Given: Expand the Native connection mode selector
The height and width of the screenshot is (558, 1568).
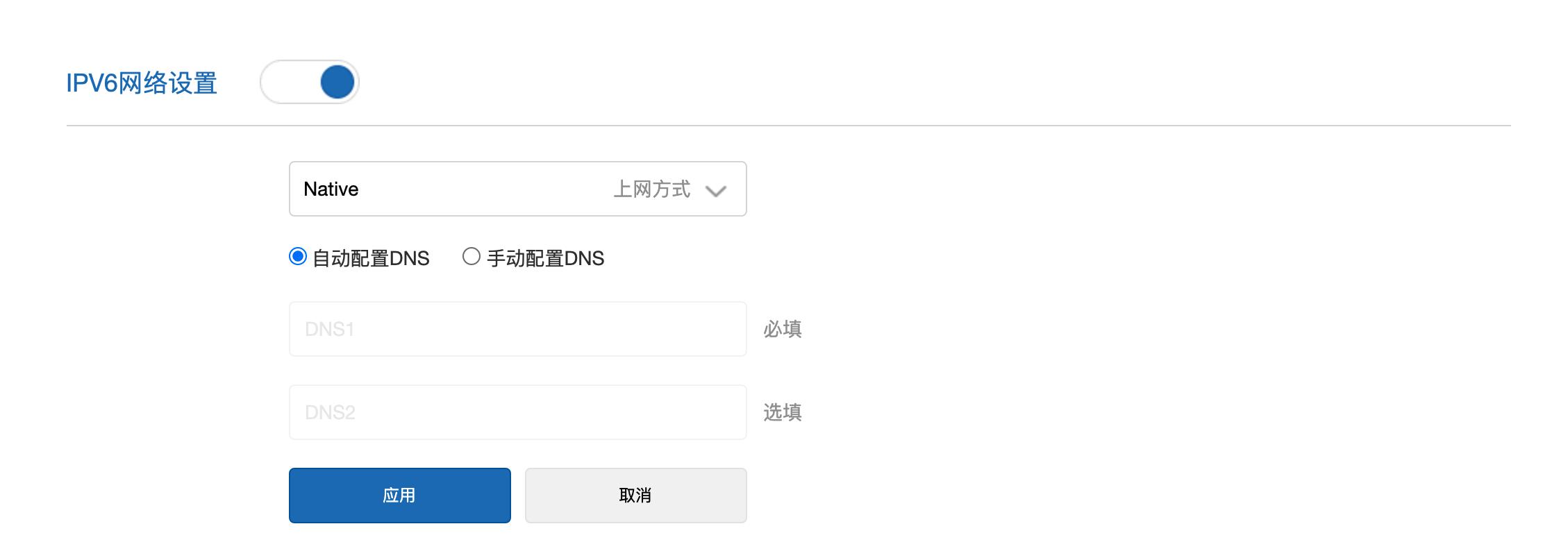Looking at the screenshot, I should click(x=517, y=189).
